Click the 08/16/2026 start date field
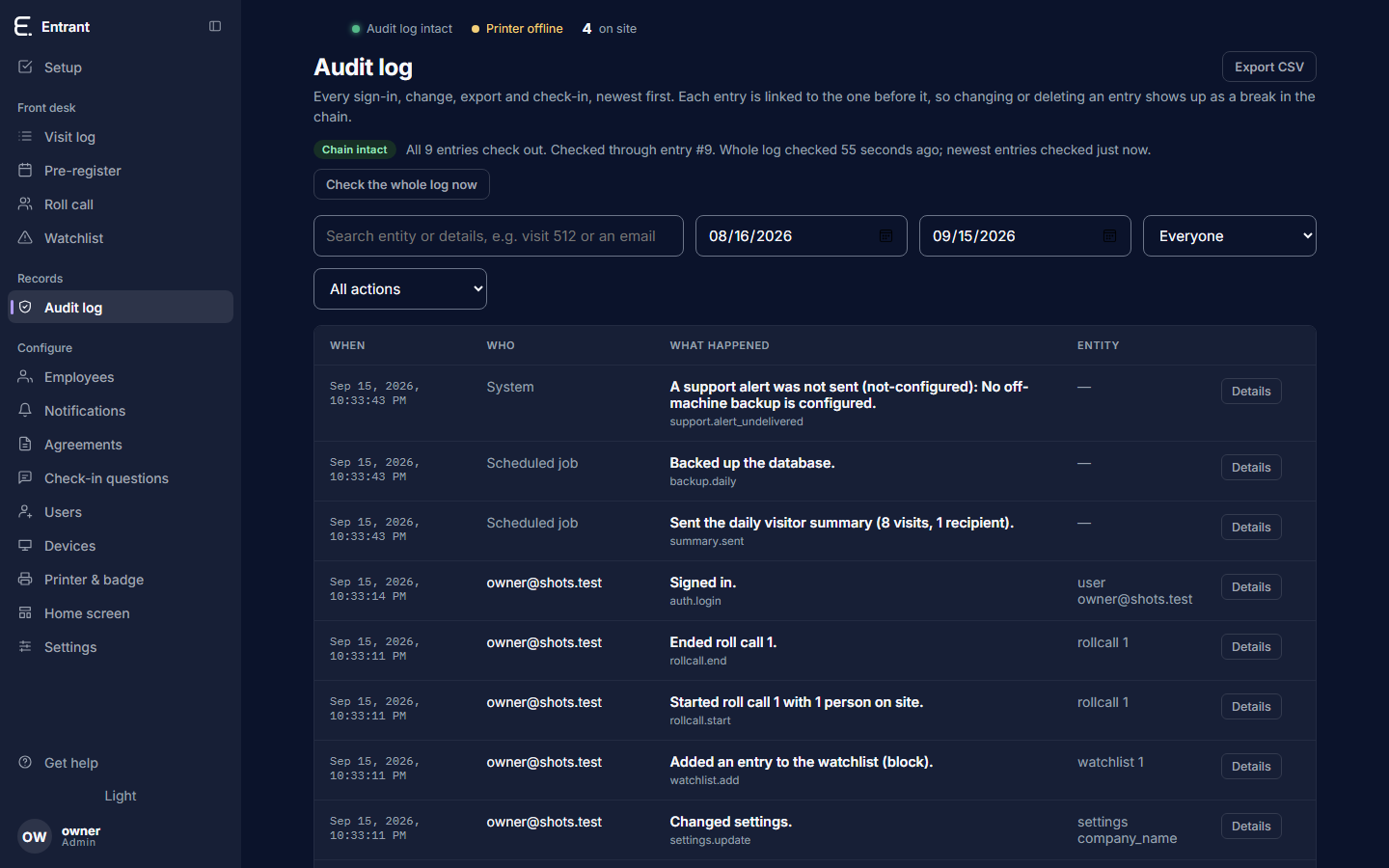 tap(802, 235)
